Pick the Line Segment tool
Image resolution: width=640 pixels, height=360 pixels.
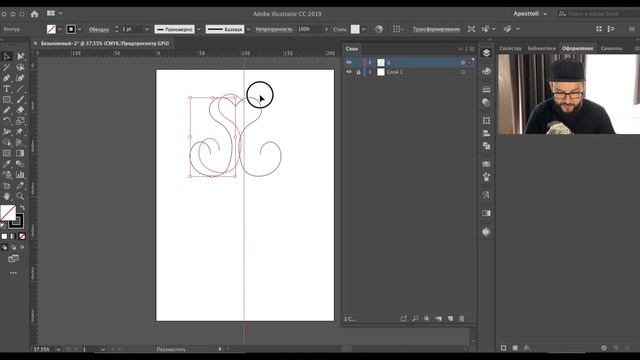click(20, 89)
